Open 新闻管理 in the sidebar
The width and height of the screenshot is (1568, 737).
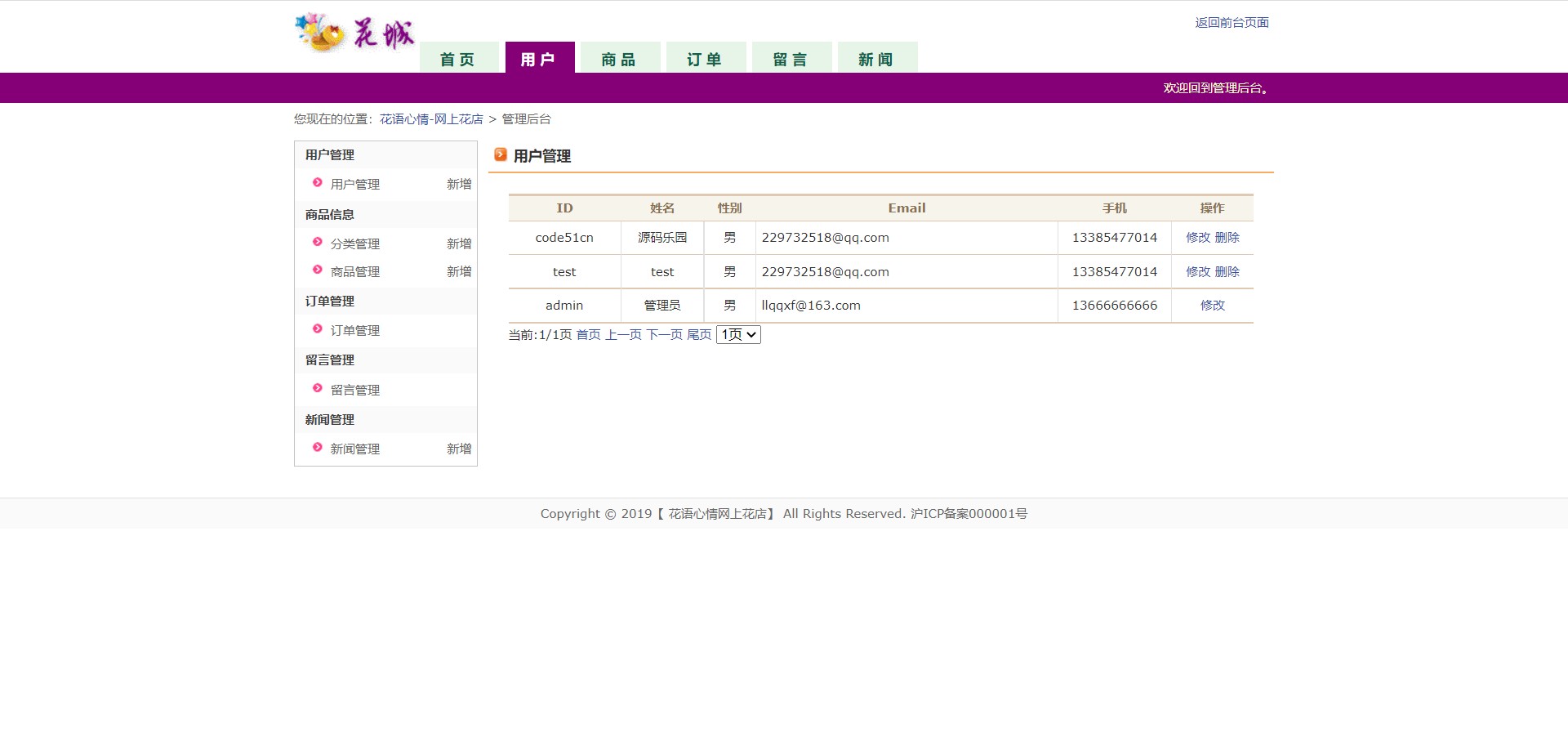355,449
